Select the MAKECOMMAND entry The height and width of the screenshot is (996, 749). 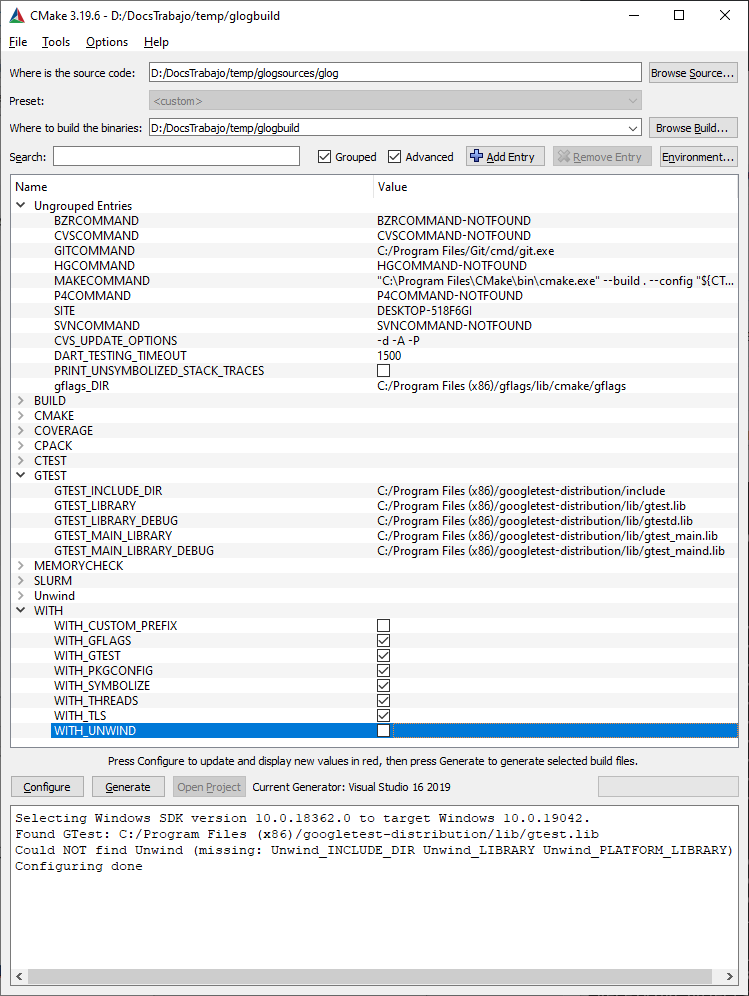[102, 280]
